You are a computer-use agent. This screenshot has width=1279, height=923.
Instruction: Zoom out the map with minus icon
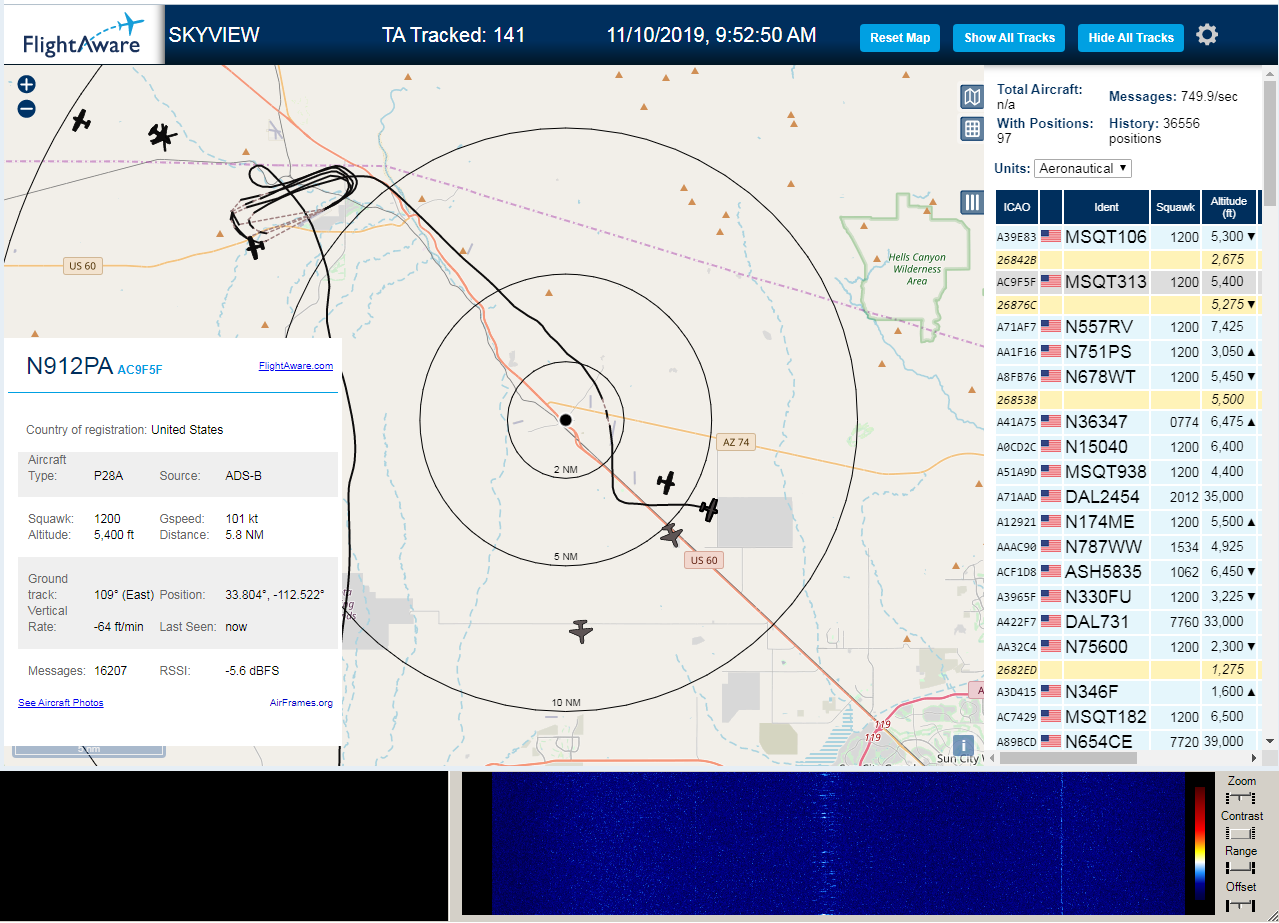pyautogui.click(x=27, y=109)
